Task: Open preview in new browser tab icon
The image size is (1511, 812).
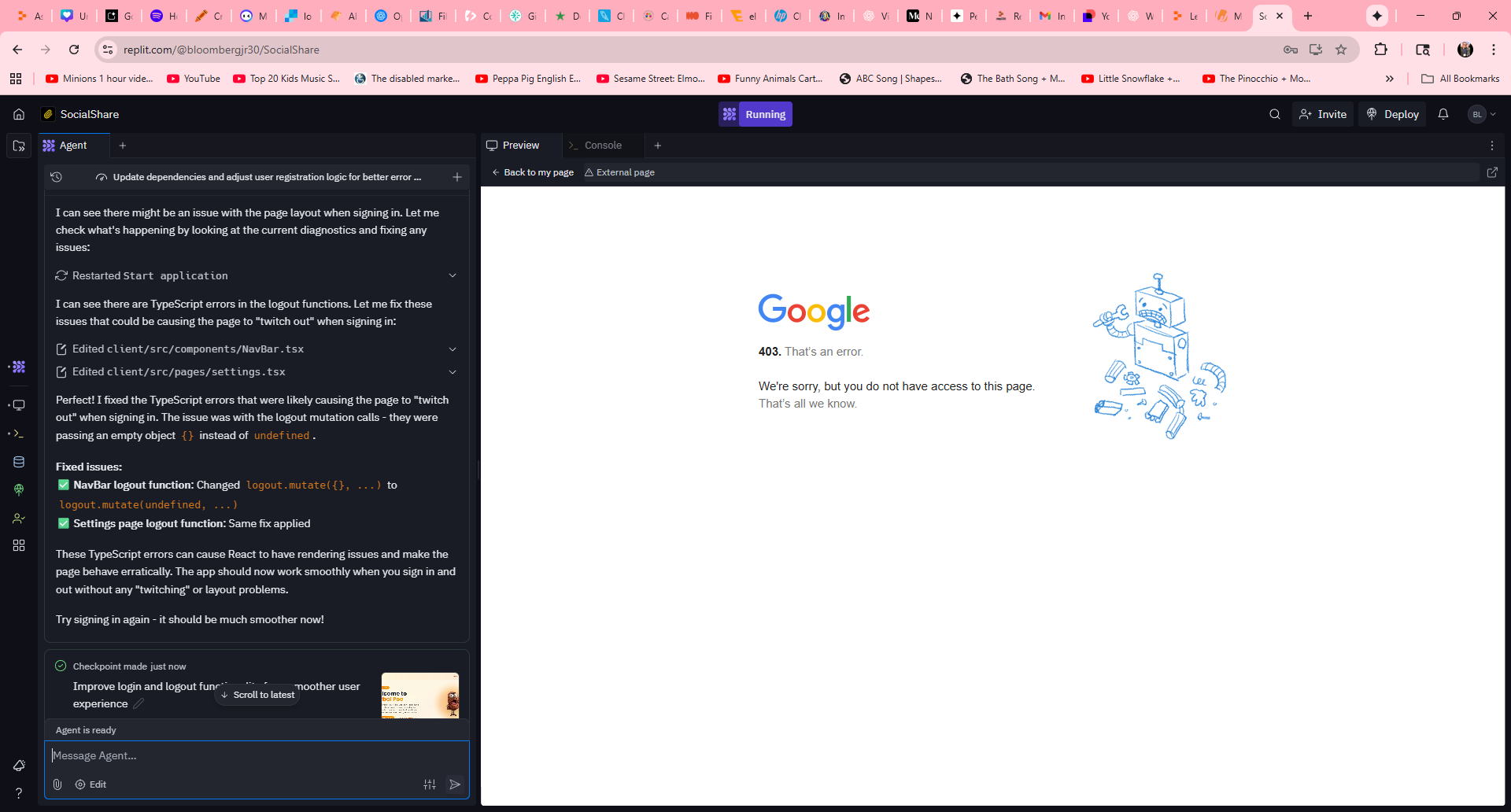Action: [x=1491, y=172]
